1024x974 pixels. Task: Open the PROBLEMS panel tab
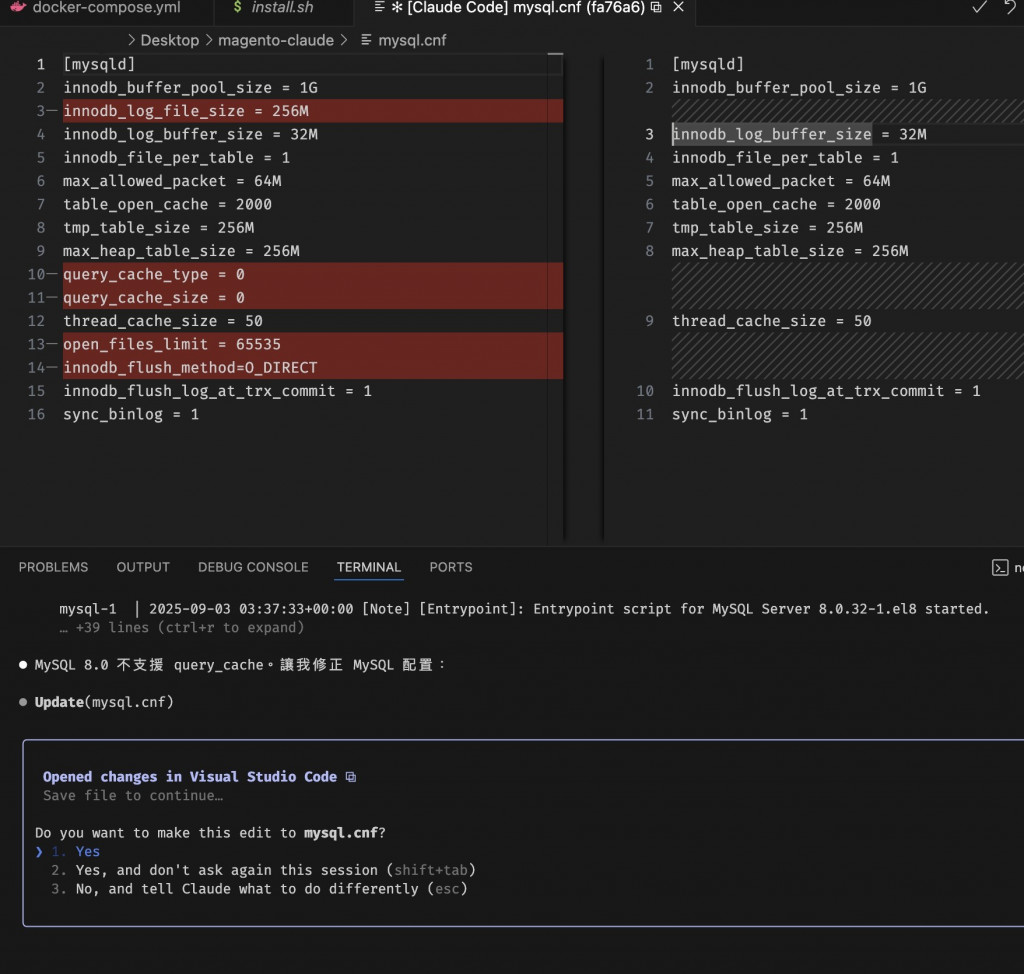tap(53, 567)
